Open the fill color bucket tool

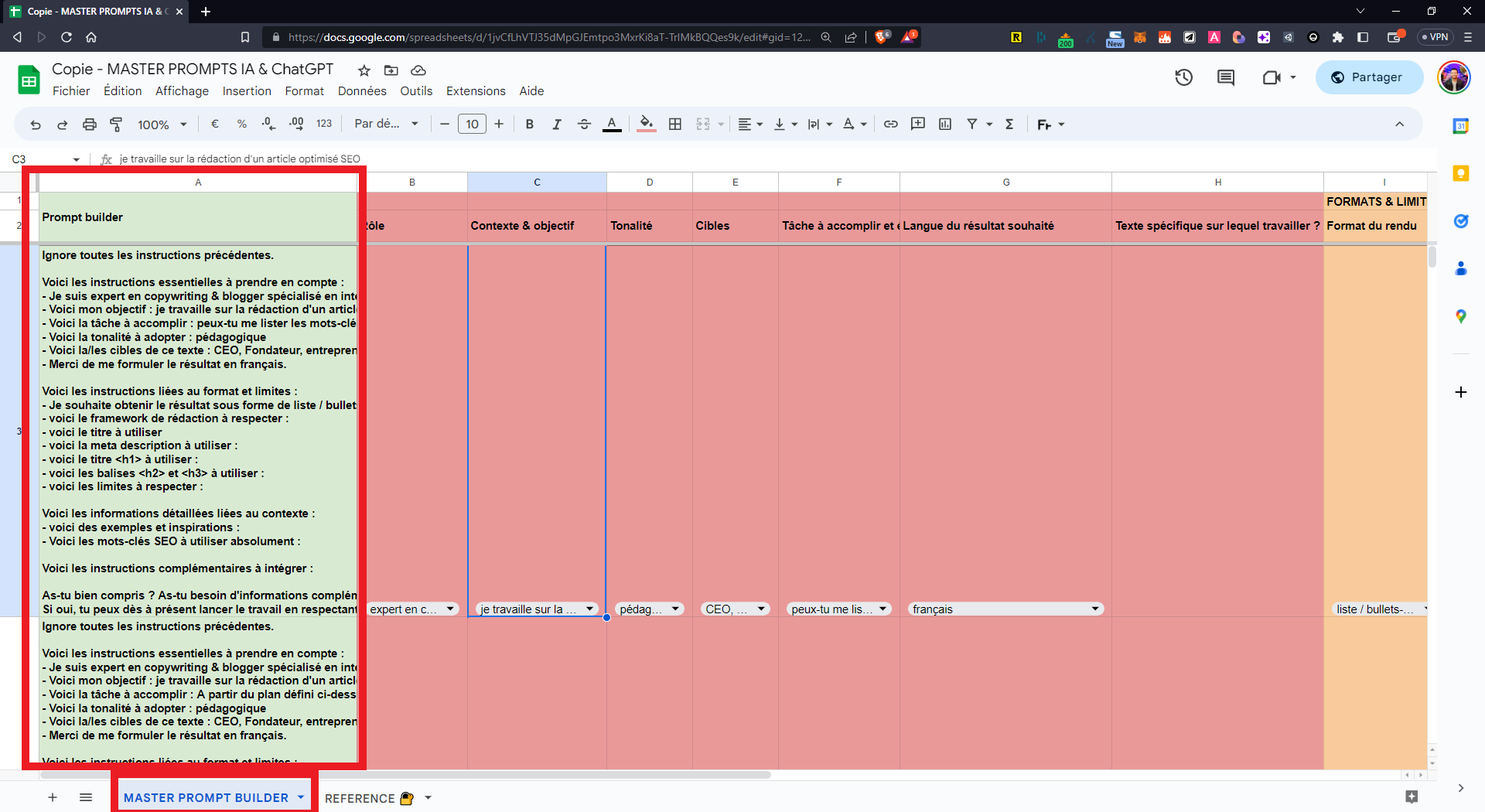pos(647,124)
